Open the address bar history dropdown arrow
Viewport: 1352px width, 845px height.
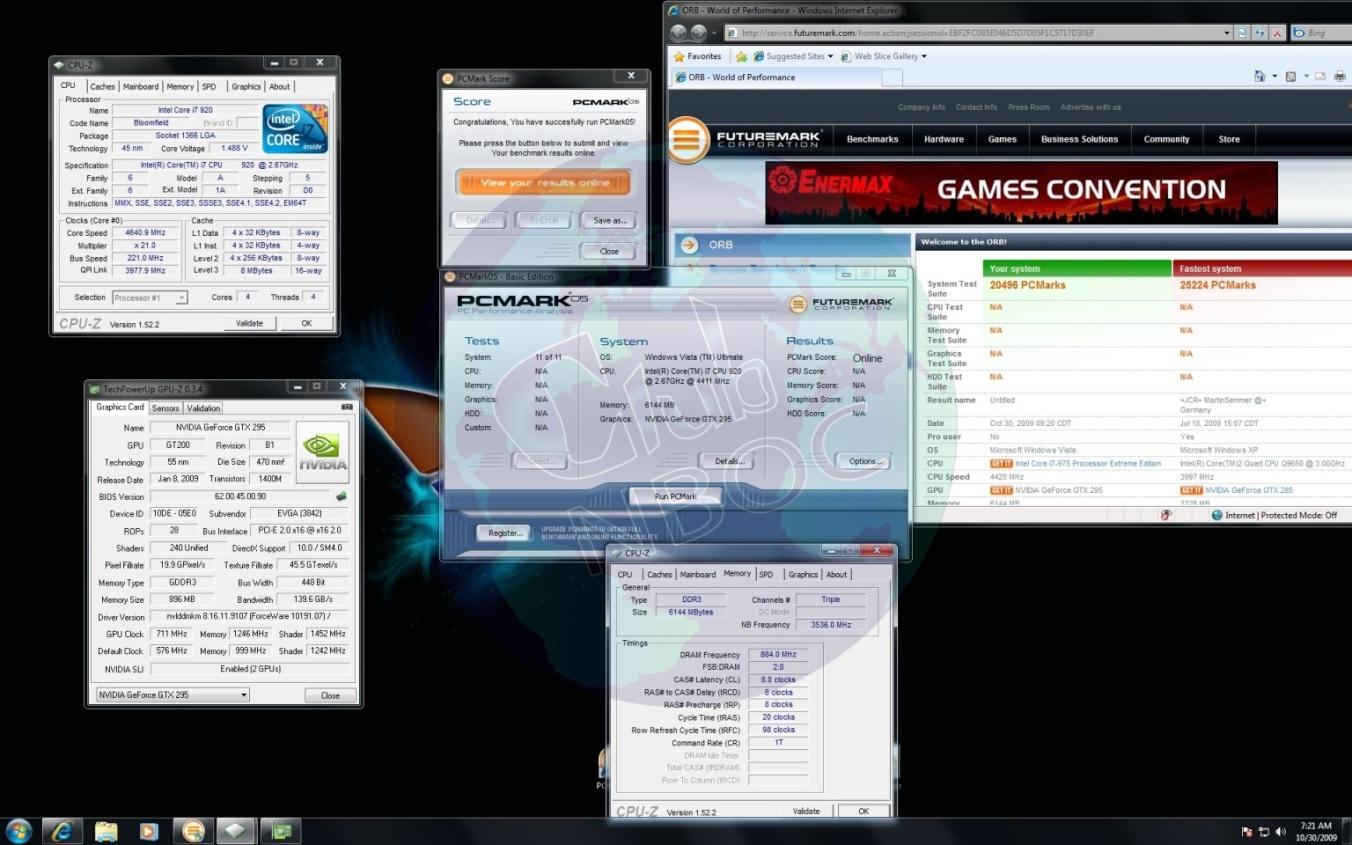(1227, 33)
